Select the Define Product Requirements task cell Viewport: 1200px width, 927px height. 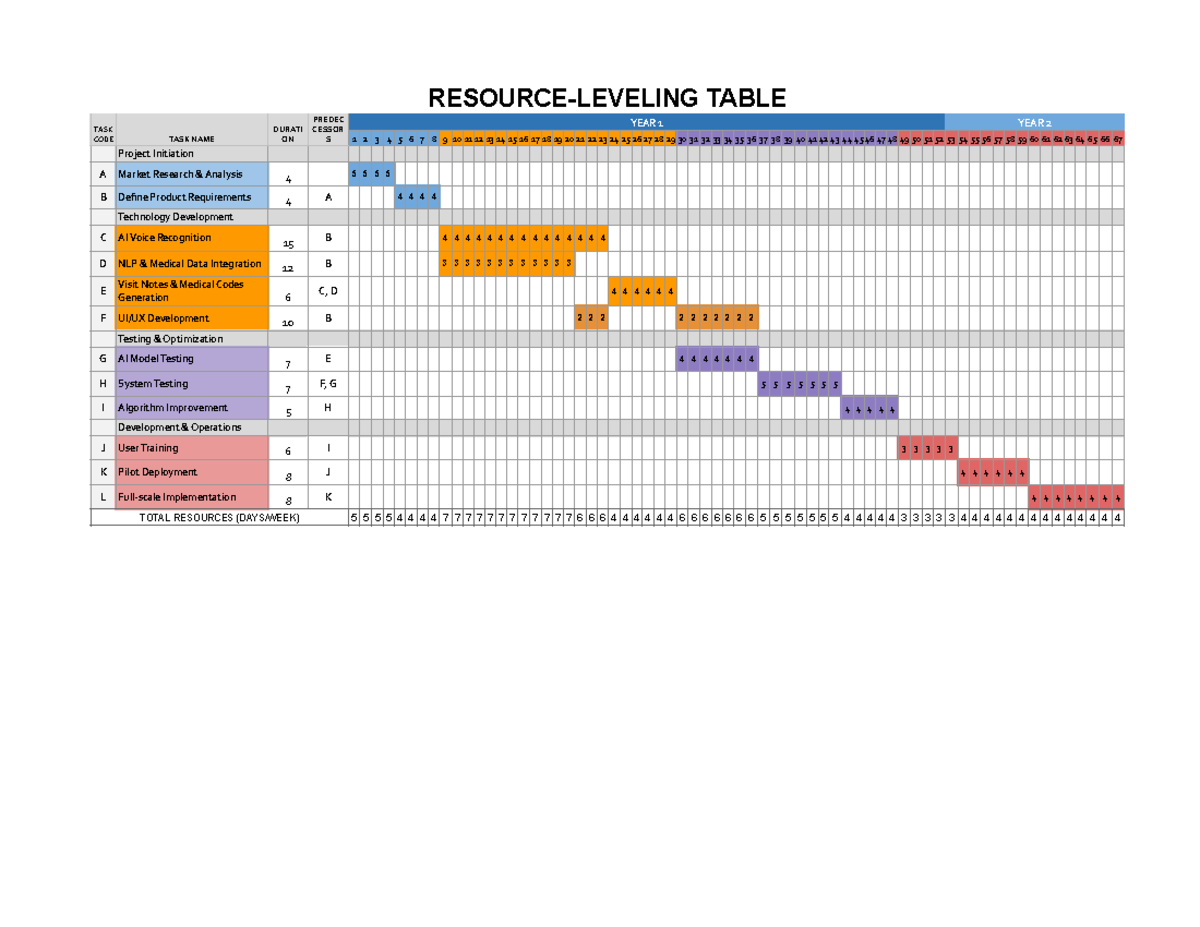(x=192, y=197)
